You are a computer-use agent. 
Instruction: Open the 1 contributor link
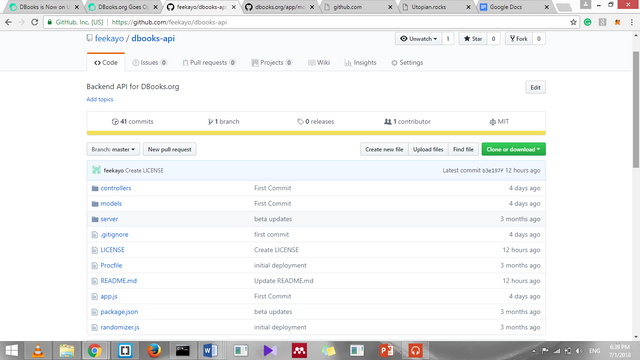[x=407, y=122]
